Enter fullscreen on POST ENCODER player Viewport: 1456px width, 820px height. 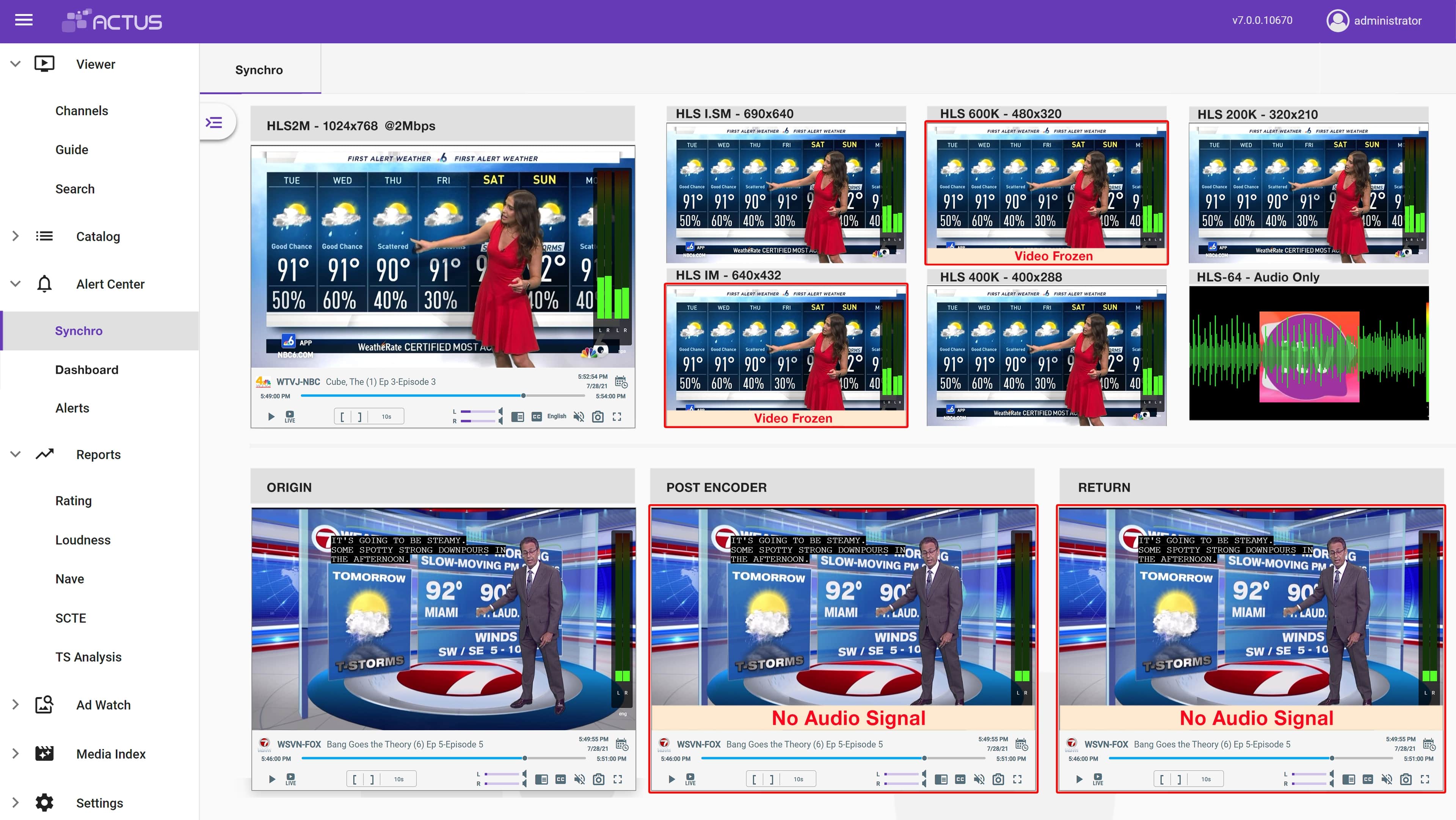[x=1017, y=779]
